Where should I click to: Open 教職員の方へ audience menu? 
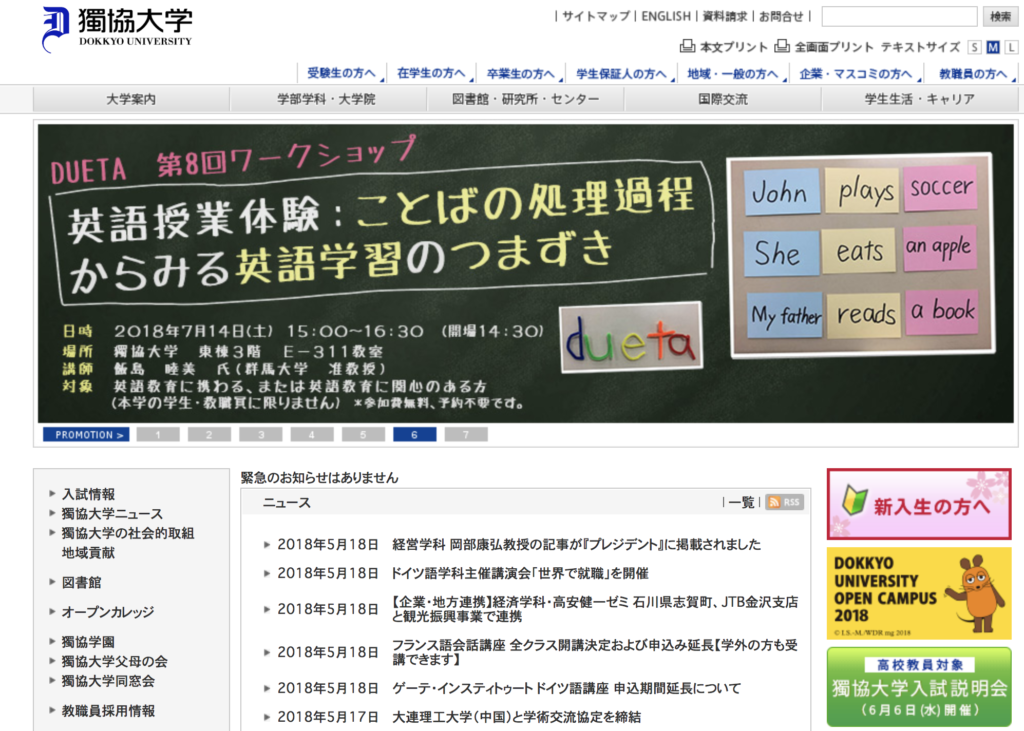tap(972, 73)
